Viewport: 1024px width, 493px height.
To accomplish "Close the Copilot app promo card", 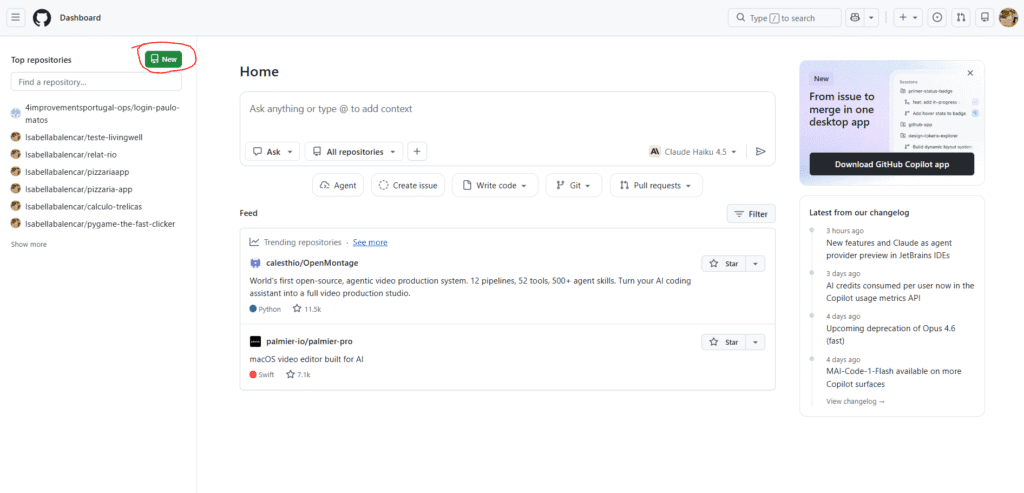I will click(970, 73).
